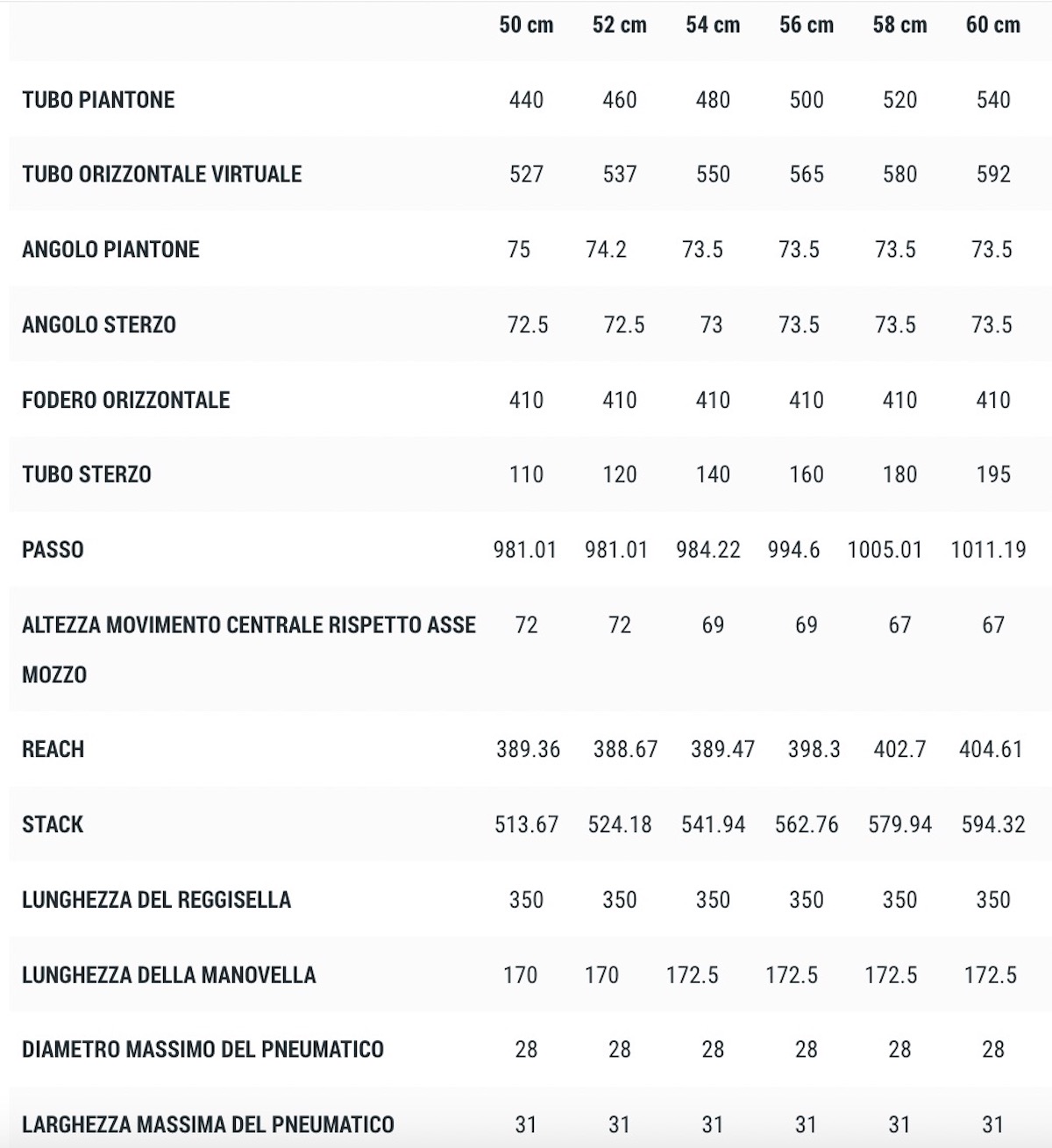
Task: Select the 195 head tube value
Action: (992, 474)
